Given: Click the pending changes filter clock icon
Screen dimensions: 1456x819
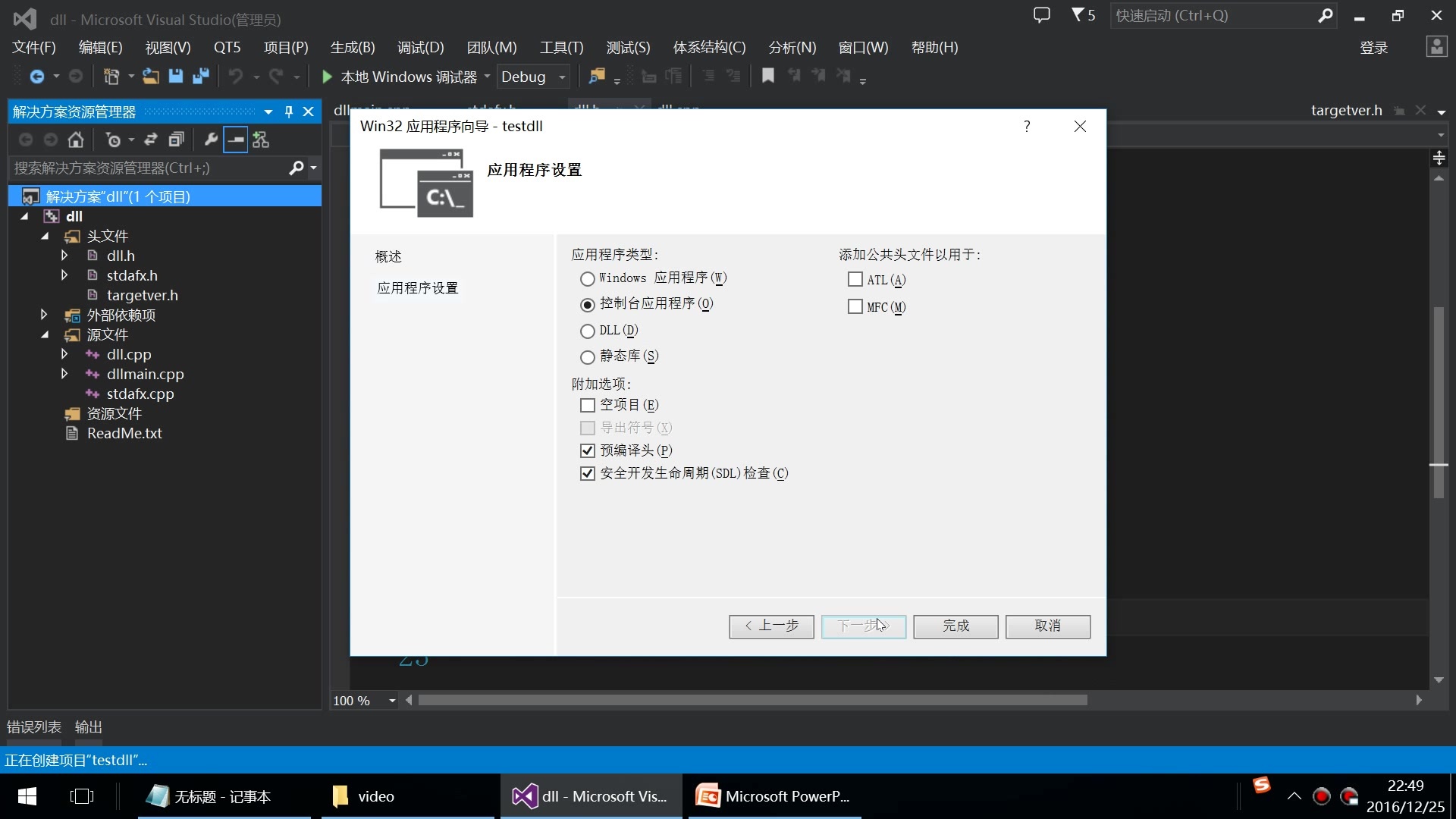Looking at the screenshot, I should point(114,140).
